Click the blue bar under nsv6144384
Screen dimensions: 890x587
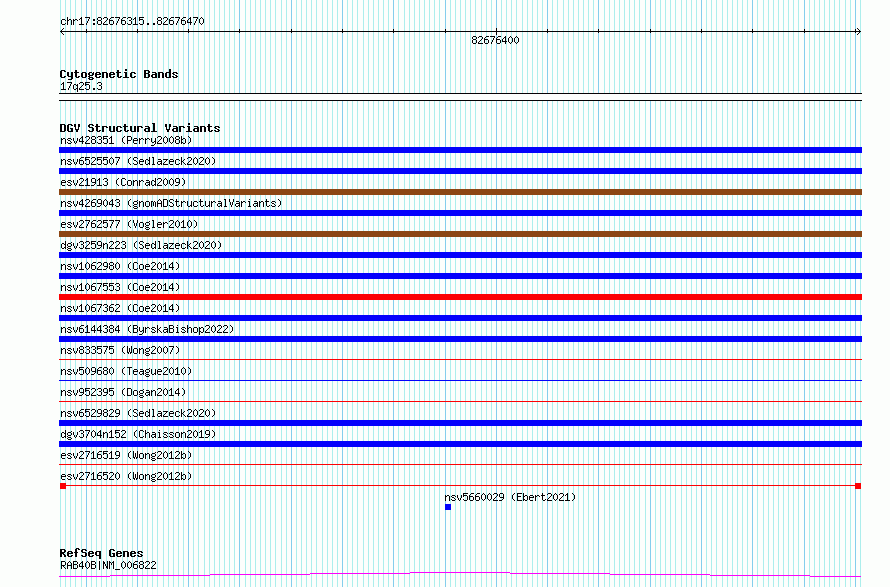pyautogui.click(x=460, y=339)
